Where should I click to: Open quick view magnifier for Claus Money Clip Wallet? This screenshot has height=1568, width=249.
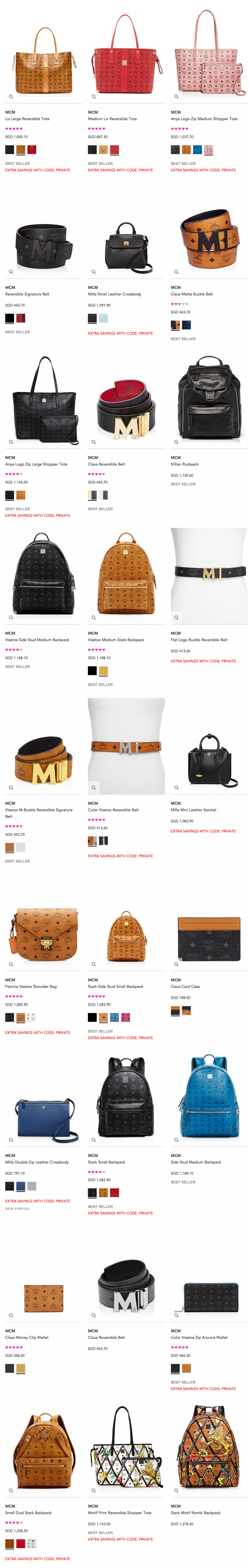pos(11,1315)
